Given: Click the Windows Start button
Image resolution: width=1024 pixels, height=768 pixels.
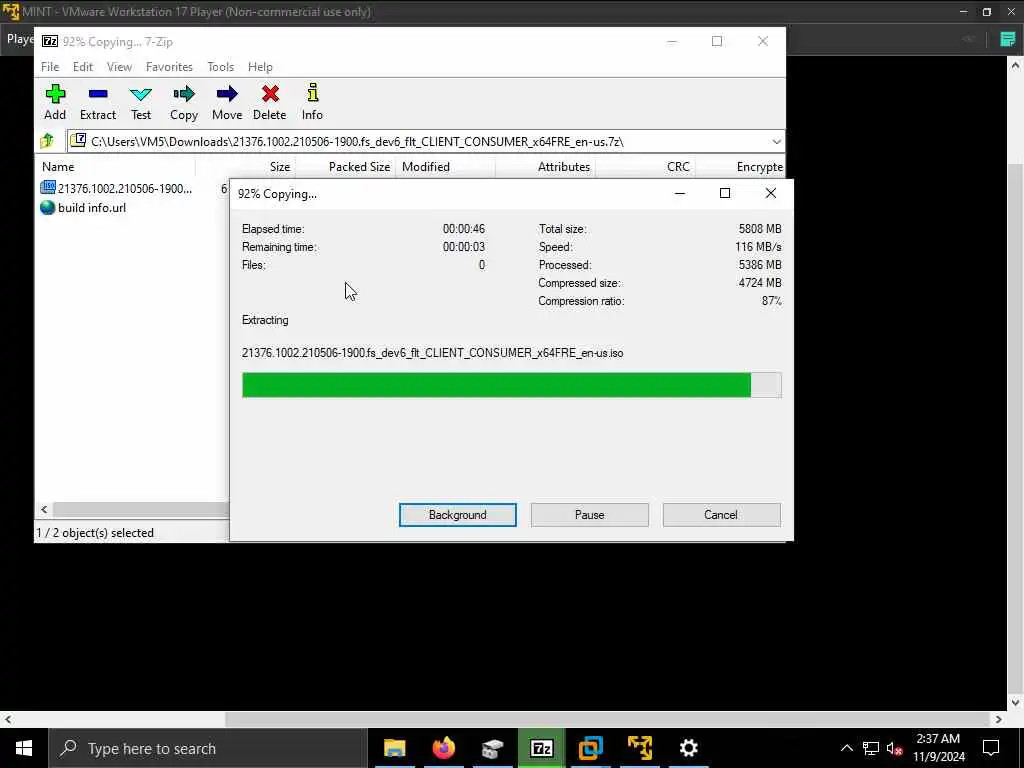Looking at the screenshot, I should (x=24, y=748).
